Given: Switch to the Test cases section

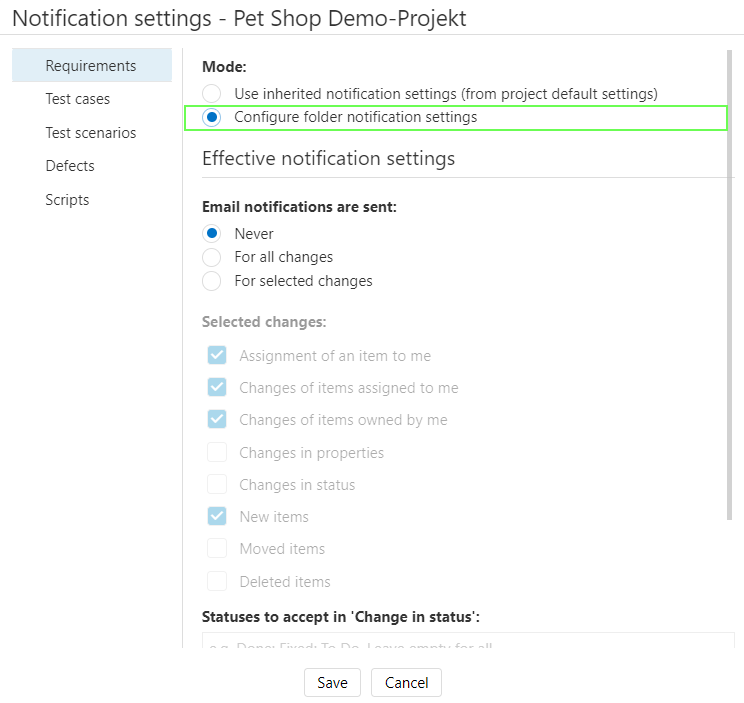Looking at the screenshot, I should point(78,99).
